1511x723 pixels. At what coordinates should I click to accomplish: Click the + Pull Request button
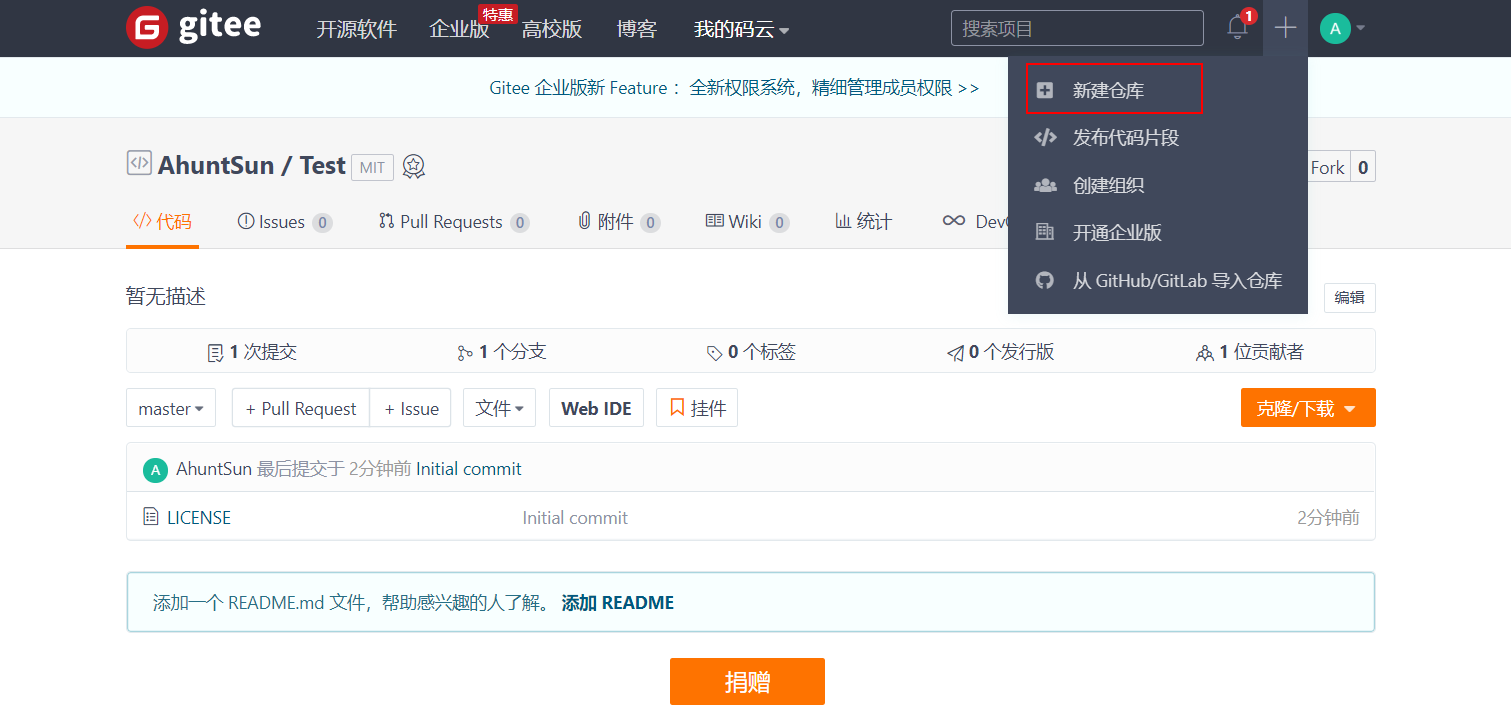tap(301, 408)
